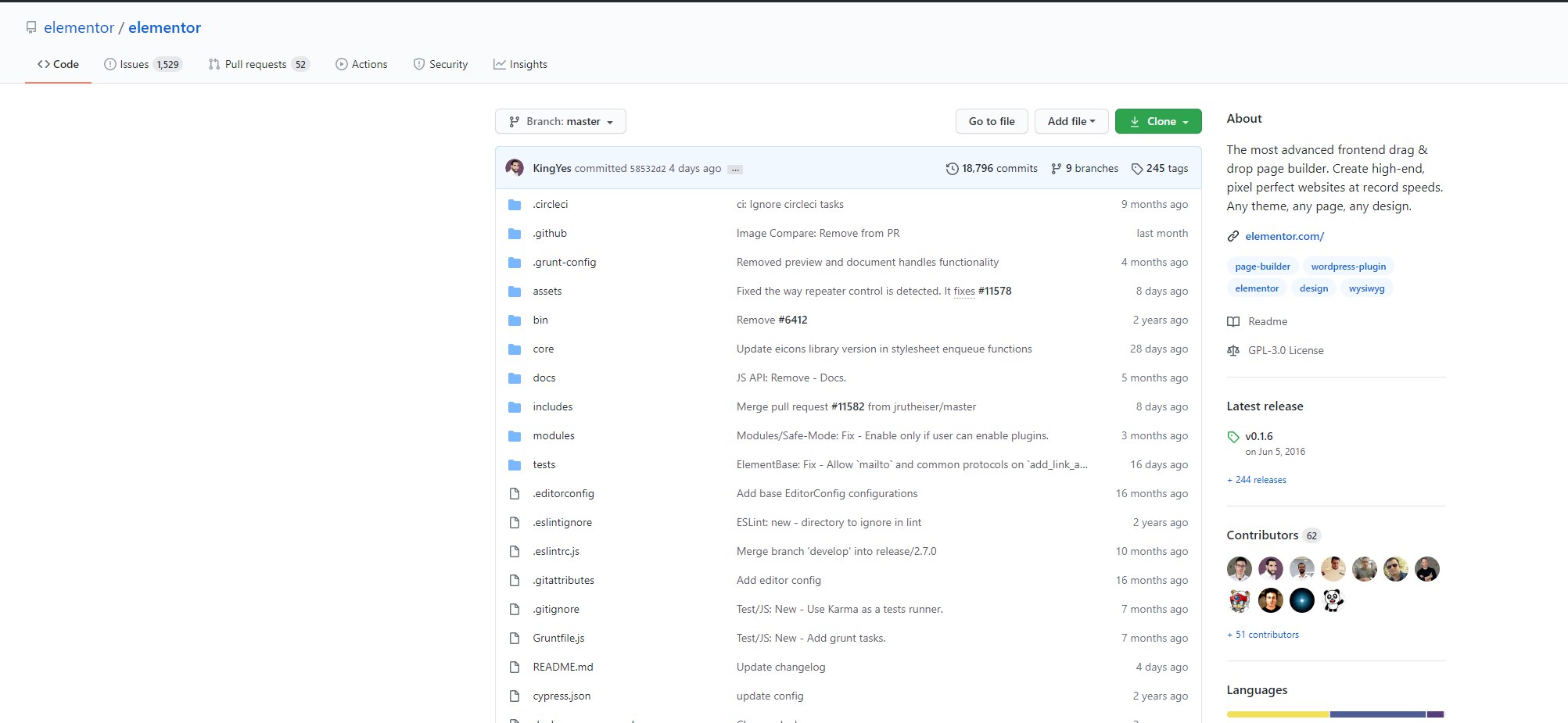Open the elementor.com/ website link
The height and width of the screenshot is (723, 1568).
1284,236
